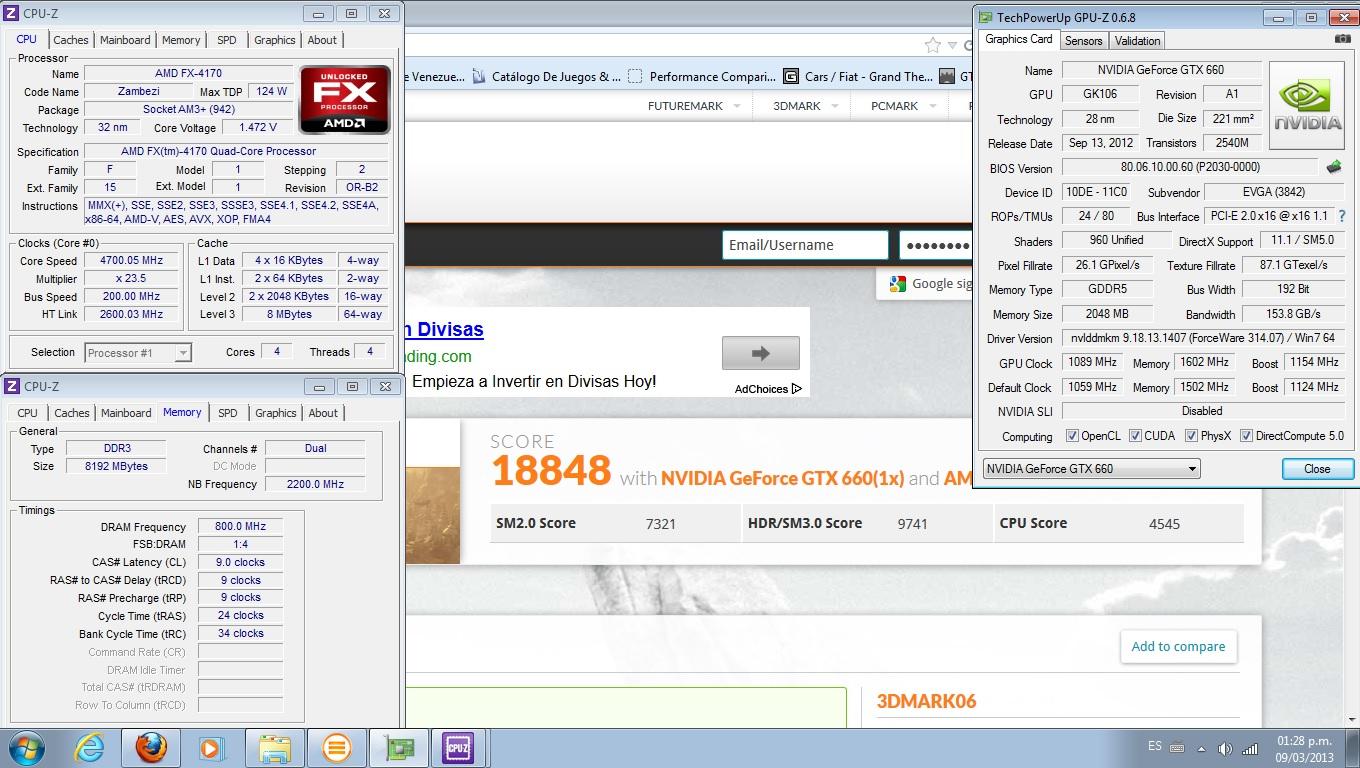This screenshot has width=1360, height=768.
Task: Click the GPU Clock 1089 MHz field
Action: (x=1092, y=362)
